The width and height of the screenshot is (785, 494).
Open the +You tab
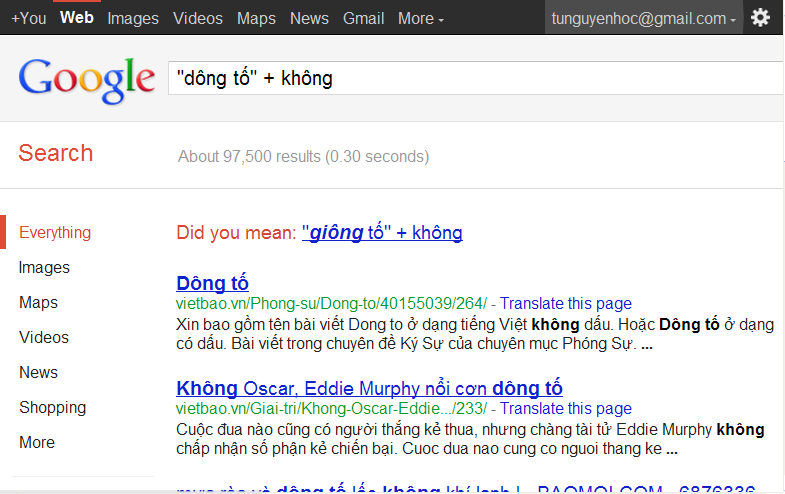point(28,18)
